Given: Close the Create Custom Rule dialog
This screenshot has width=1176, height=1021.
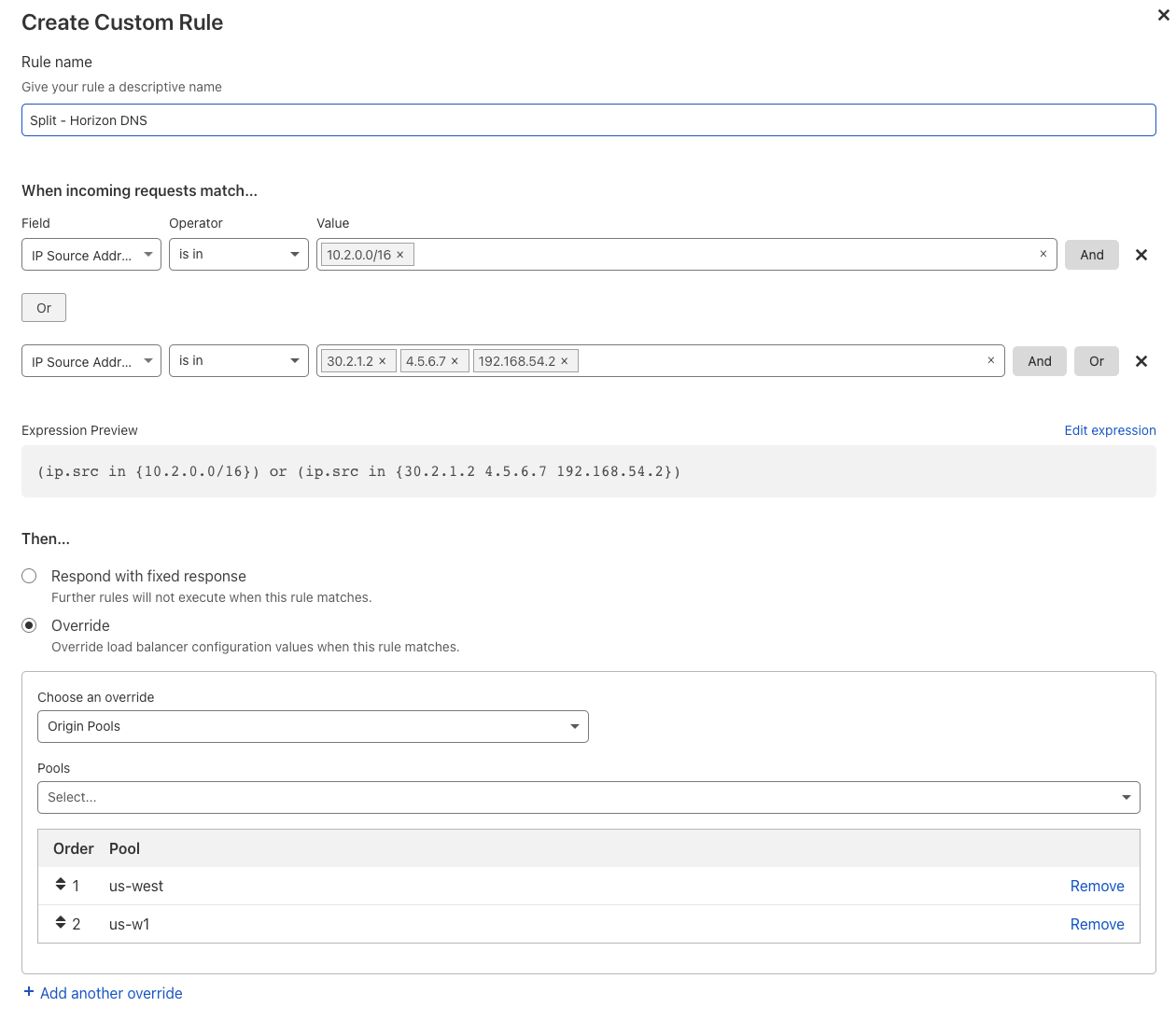Looking at the screenshot, I should coord(1163,15).
